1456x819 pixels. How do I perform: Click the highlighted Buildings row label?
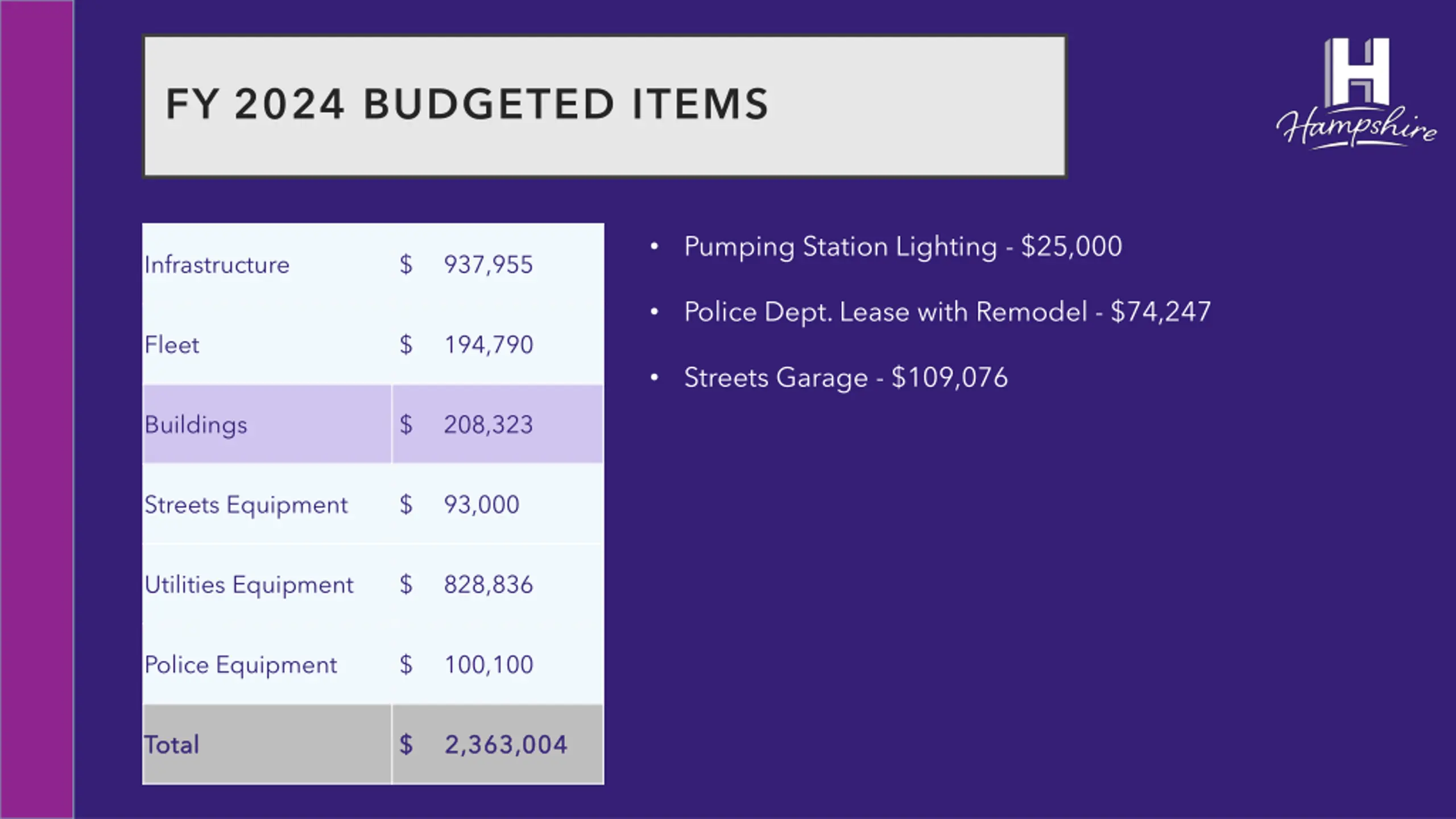click(196, 425)
